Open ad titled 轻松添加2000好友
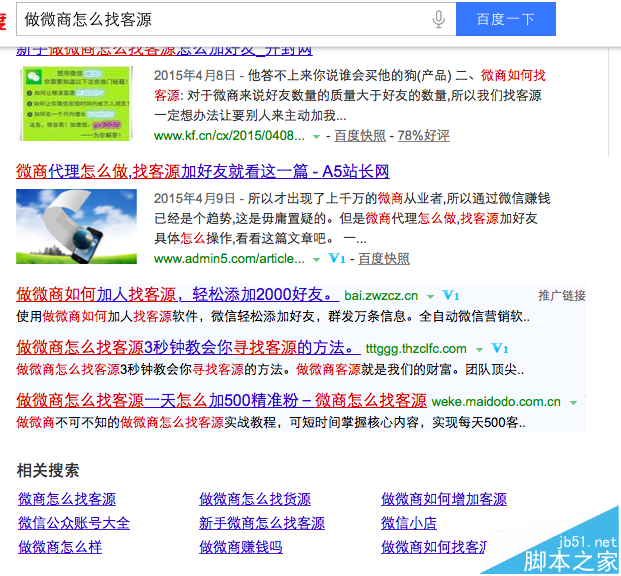Viewport: 621px width, 576px height. (175, 295)
